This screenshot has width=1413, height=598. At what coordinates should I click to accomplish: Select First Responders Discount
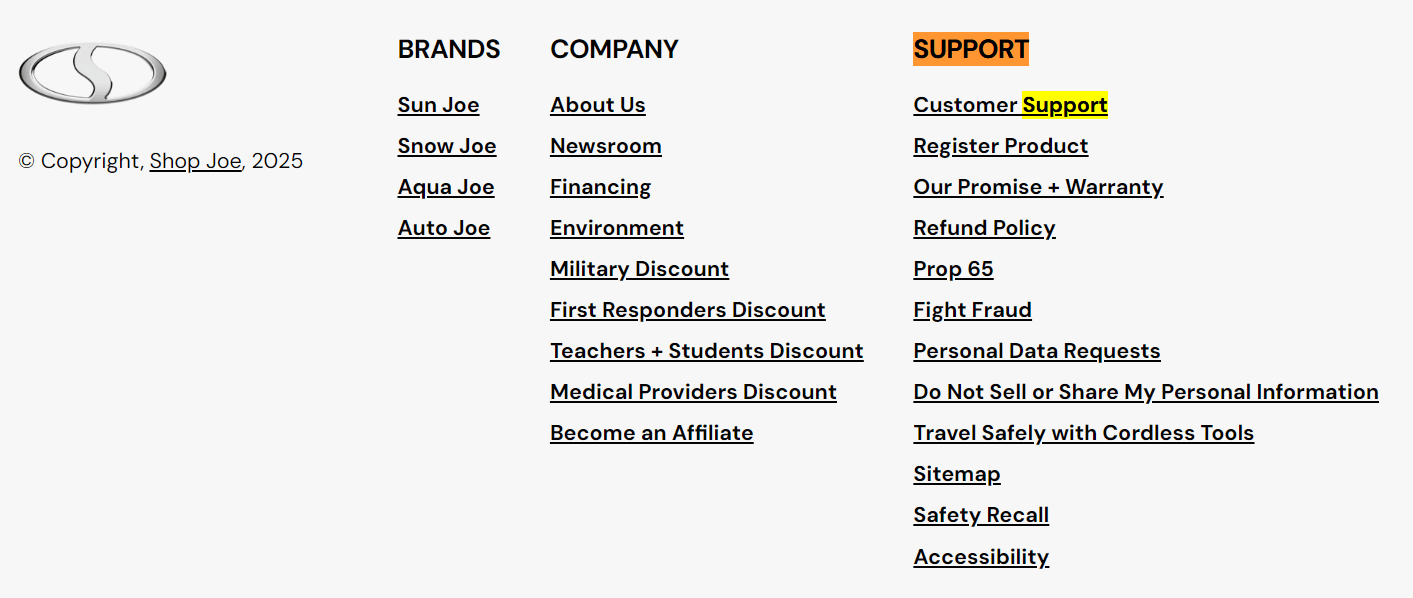pos(687,309)
